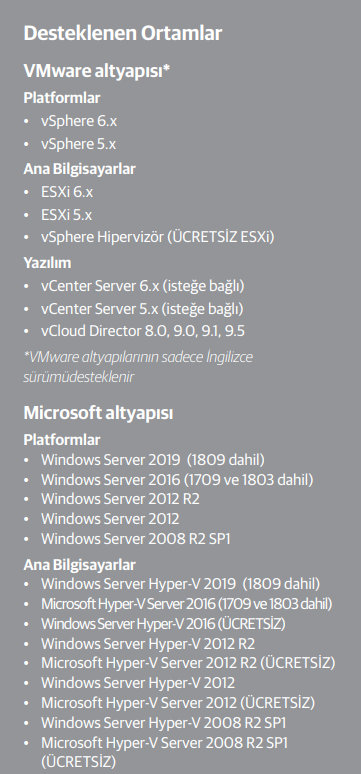Viewport: 361px width, 774px height.
Task: Select the Windows Server 2012 R2 platform item
Action: (x=120, y=499)
